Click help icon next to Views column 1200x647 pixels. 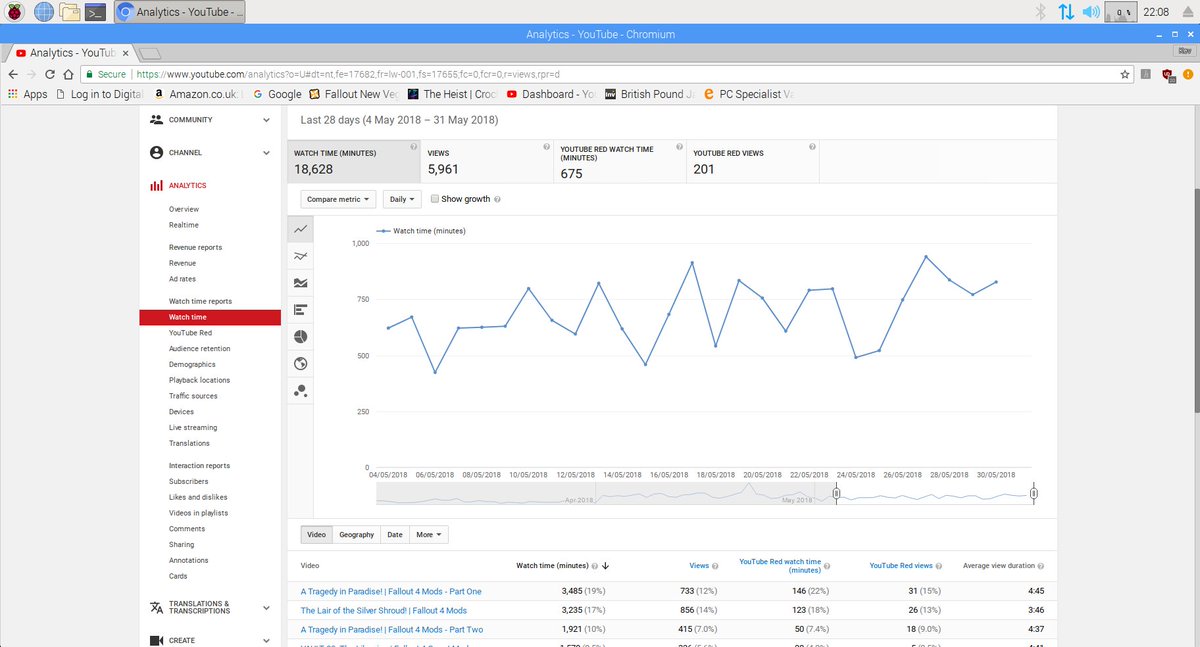[x=715, y=566]
